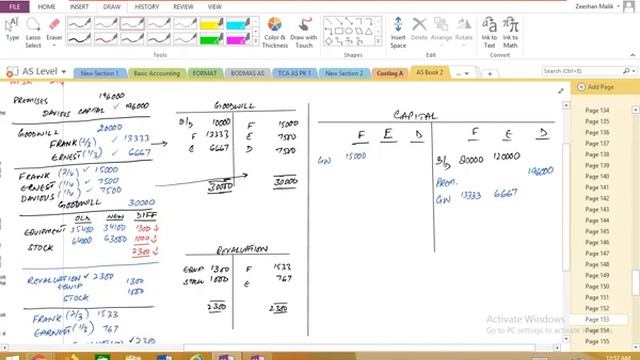This screenshot has height=360, width=640.
Task: Open AS Level notebook dropdown
Action: [64, 71]
